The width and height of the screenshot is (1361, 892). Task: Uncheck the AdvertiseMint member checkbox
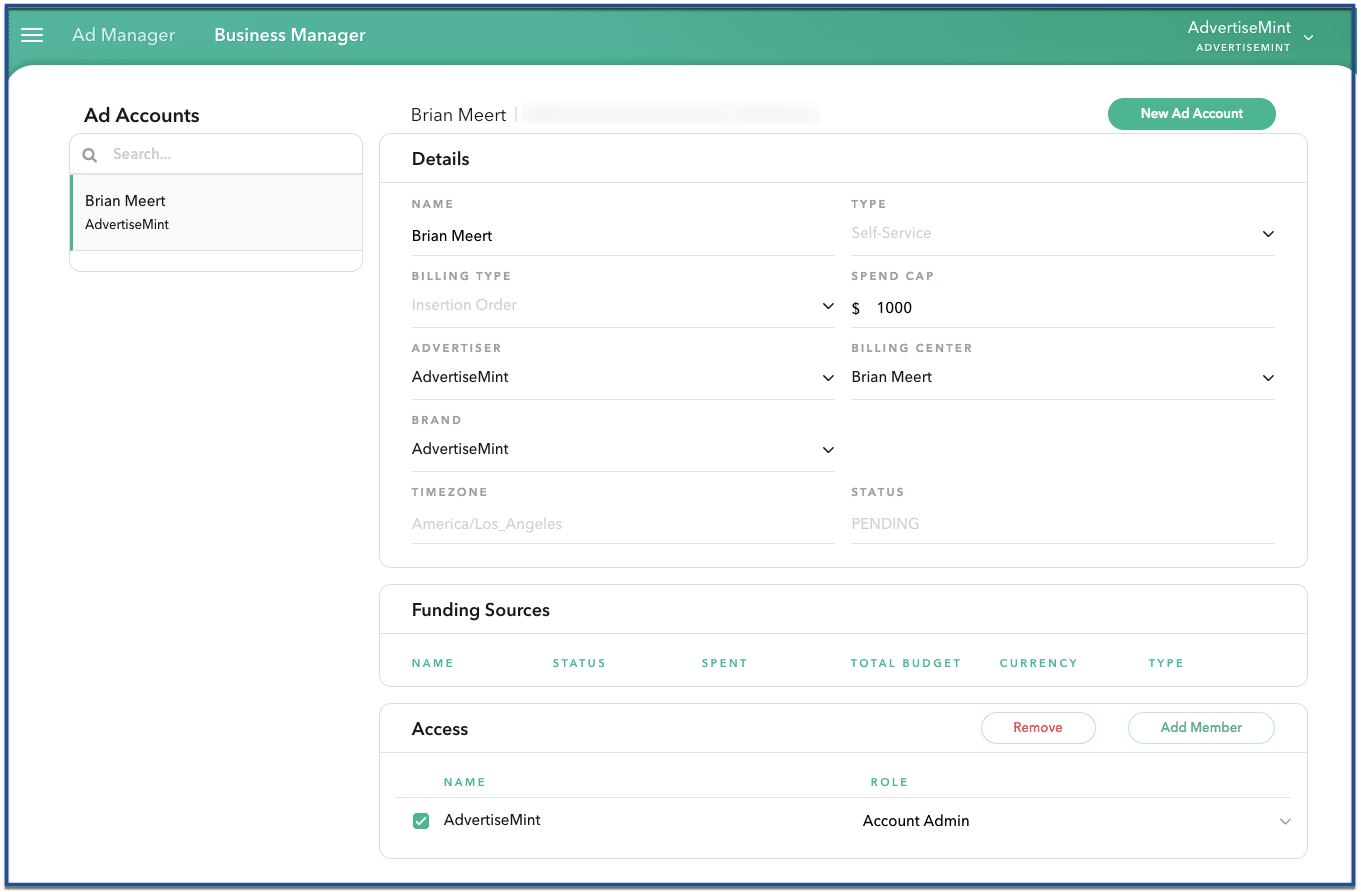pos(421,821)
